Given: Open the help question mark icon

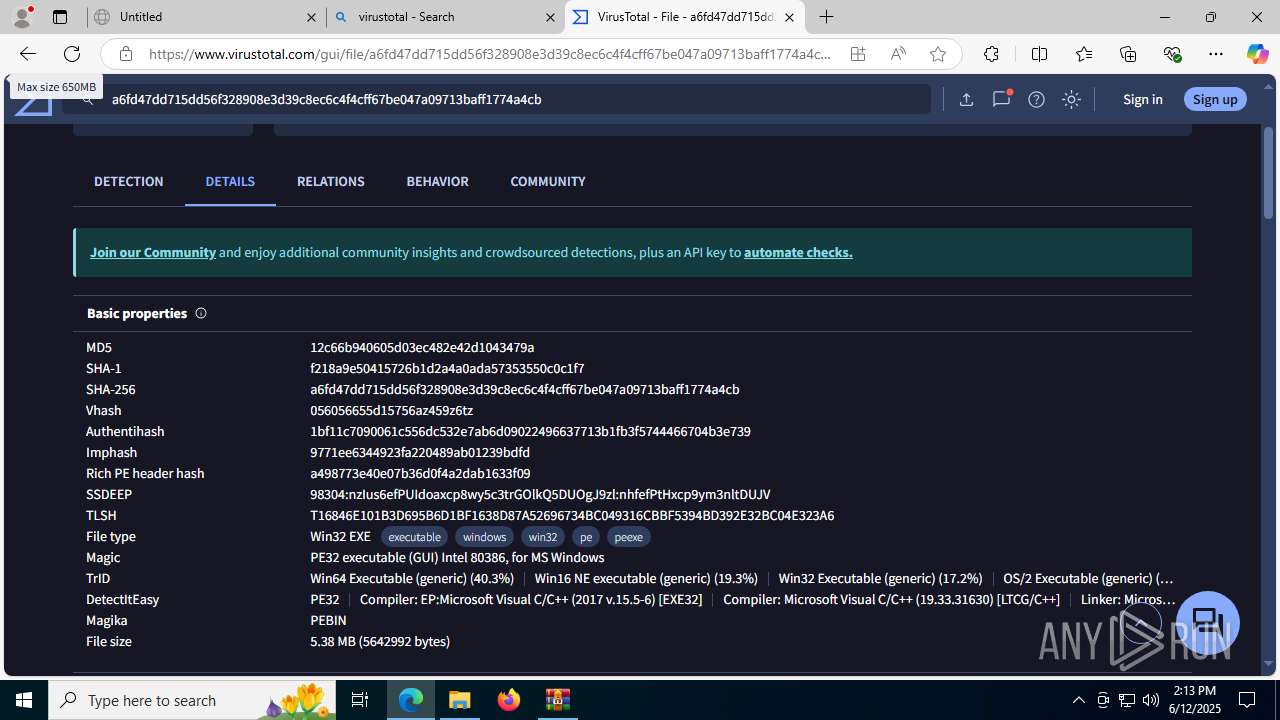Looking at the screenshot, I should point(1036,99).
